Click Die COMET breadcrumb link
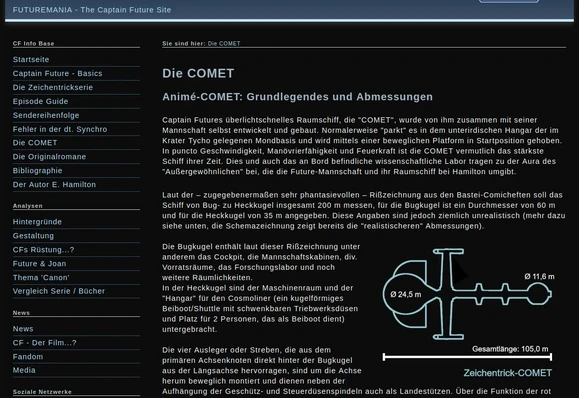Image resolution: width=579 pixels, height=398 pixels. 224,44
